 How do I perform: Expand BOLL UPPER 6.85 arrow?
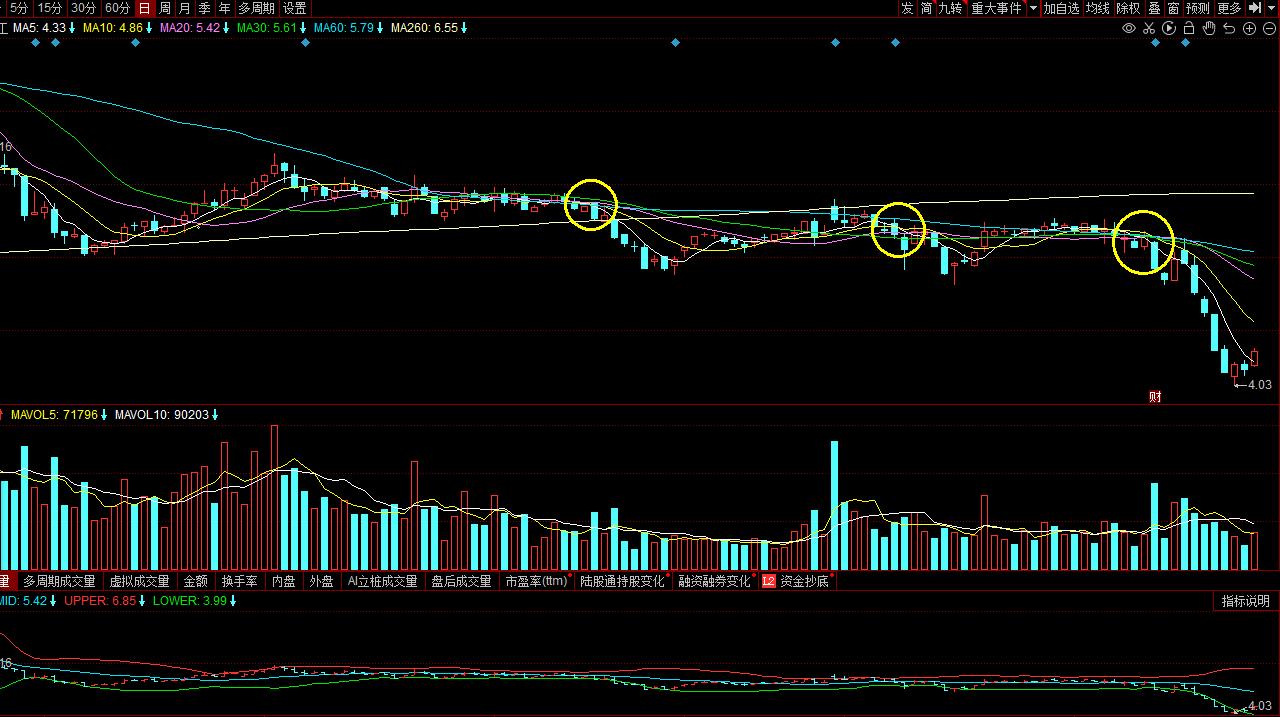pos(141,601)
